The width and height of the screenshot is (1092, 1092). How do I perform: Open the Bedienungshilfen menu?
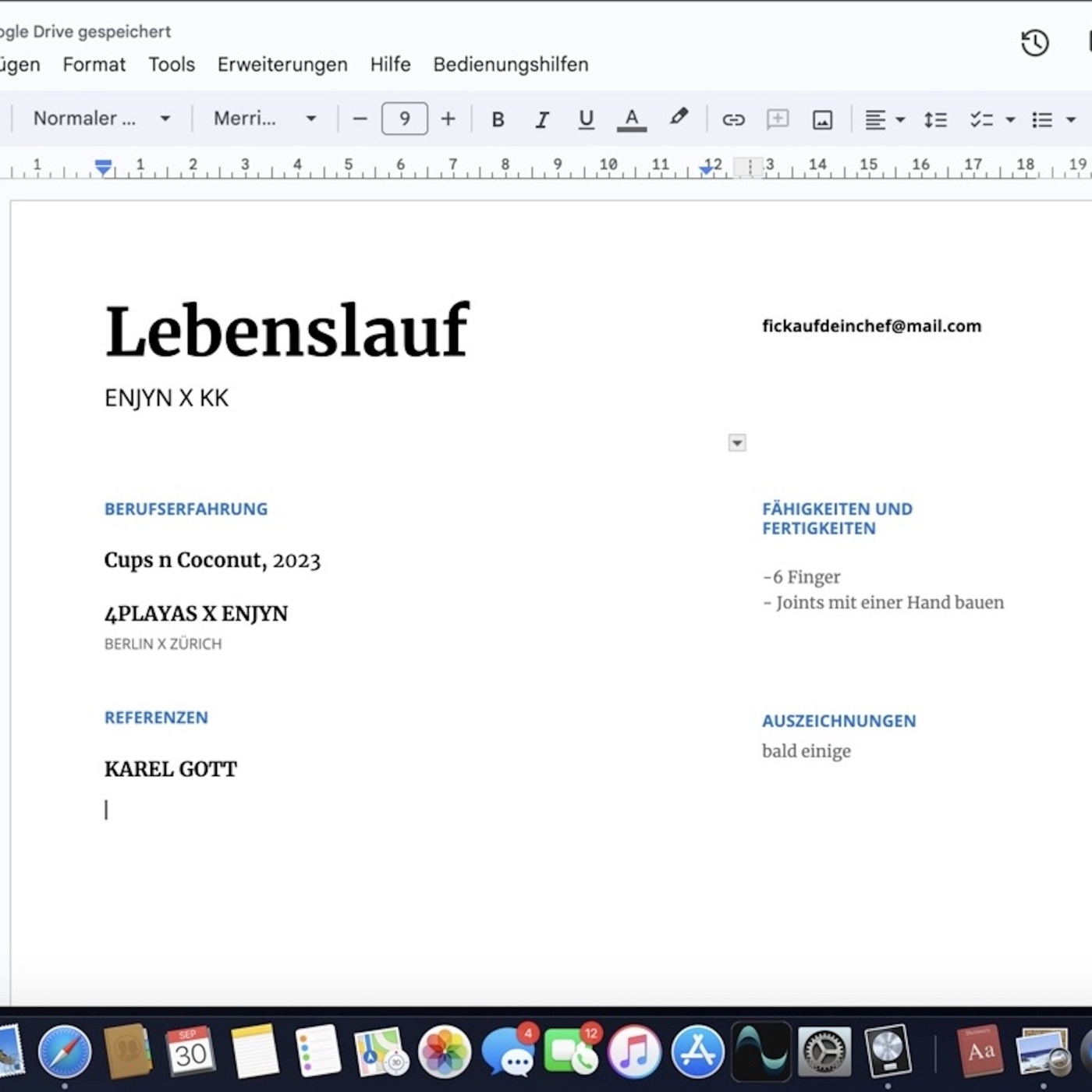tap(511, 65)
